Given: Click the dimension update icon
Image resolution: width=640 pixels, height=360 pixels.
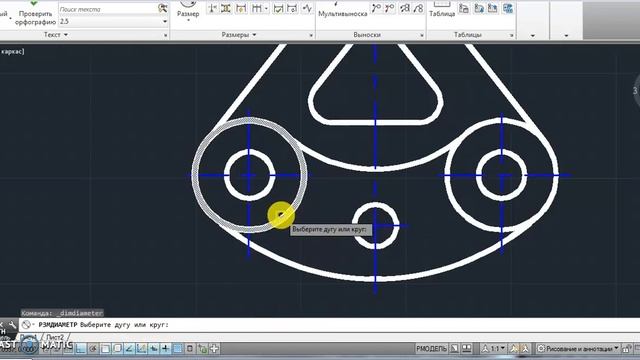Looking at the screenshot, I should [x=292, y=8].
